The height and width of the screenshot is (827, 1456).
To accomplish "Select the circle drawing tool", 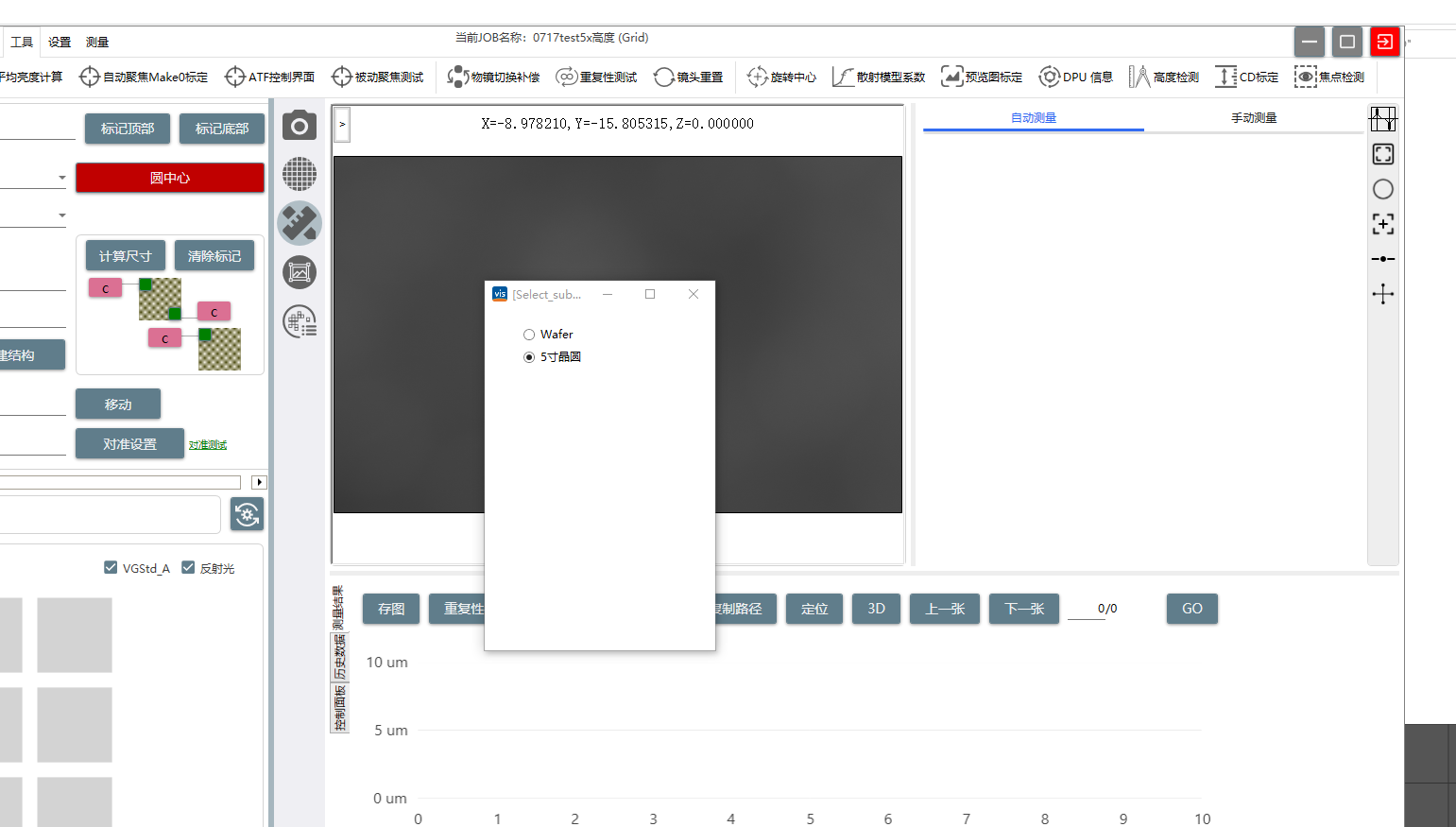I will tap(1382, 189).
